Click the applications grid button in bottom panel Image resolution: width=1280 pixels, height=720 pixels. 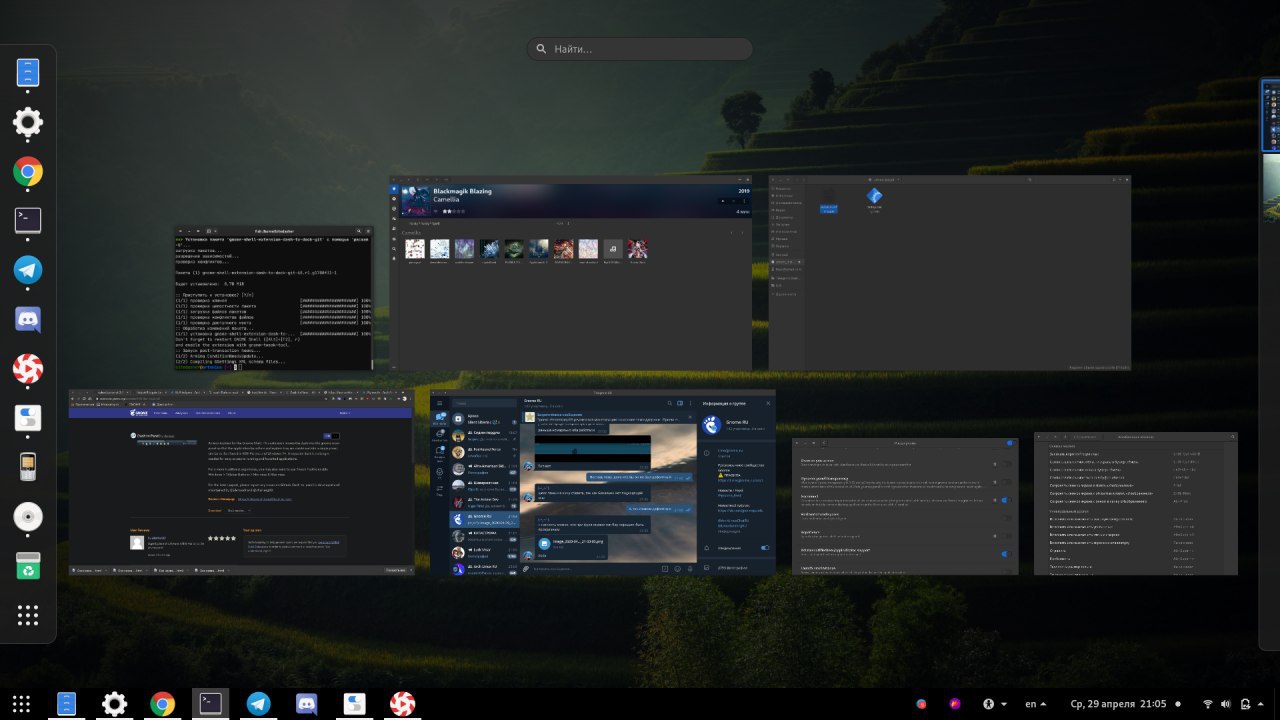click(21, 703)
